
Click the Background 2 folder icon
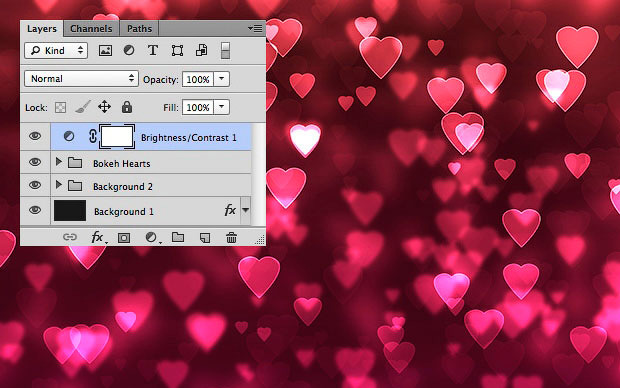pos(75,185)
